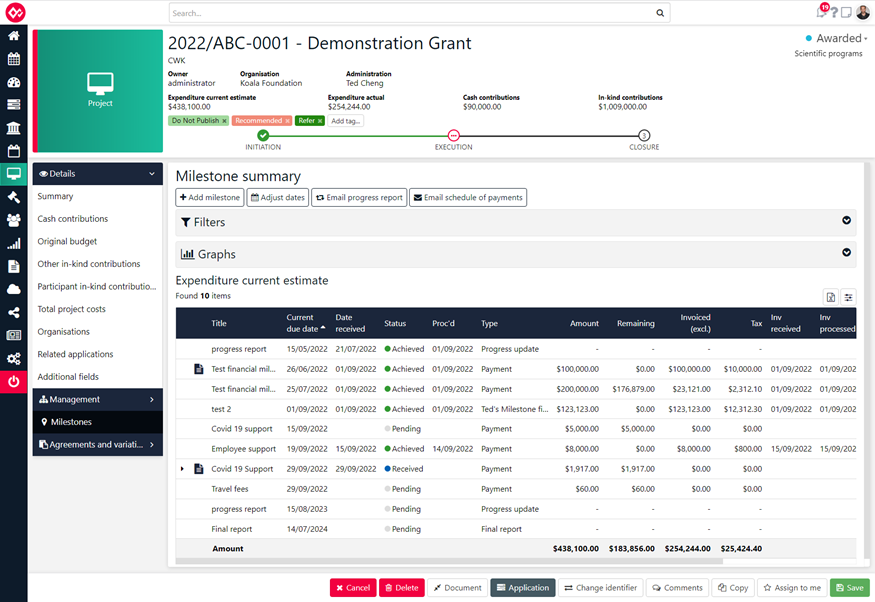Open the column settings sliders icon
Viewport: 875px width, 602px height.
pos(848,297)
